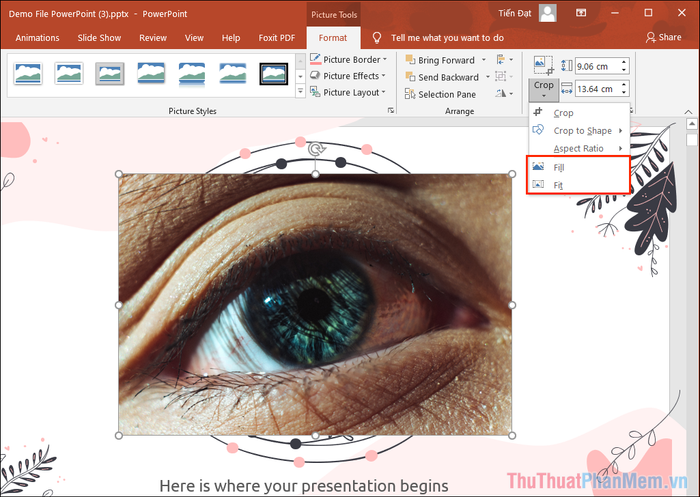
Task: Click Send Backward button
Action: [x=442, y=77]
